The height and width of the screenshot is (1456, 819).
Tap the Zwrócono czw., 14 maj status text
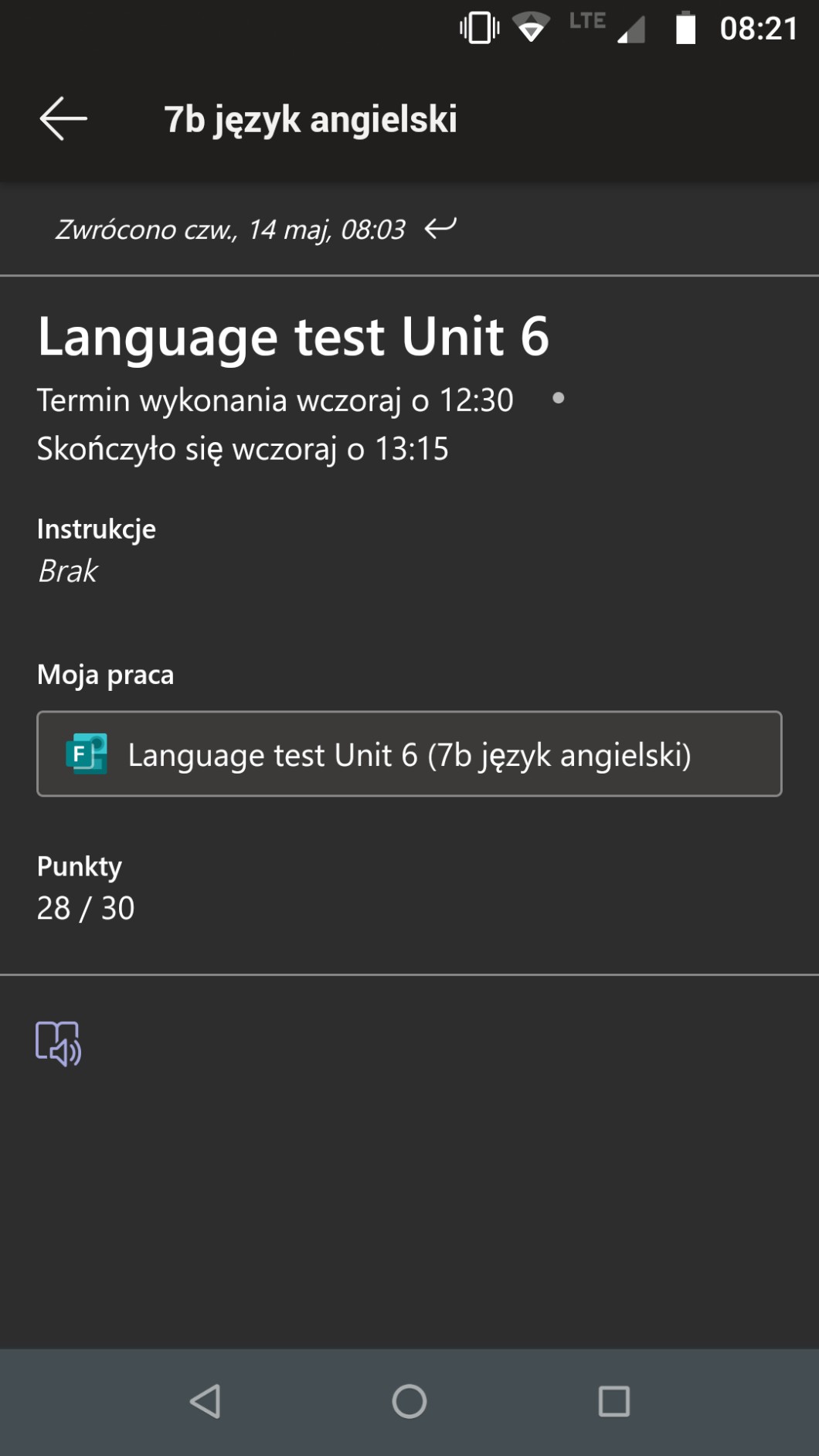(230, 230)
